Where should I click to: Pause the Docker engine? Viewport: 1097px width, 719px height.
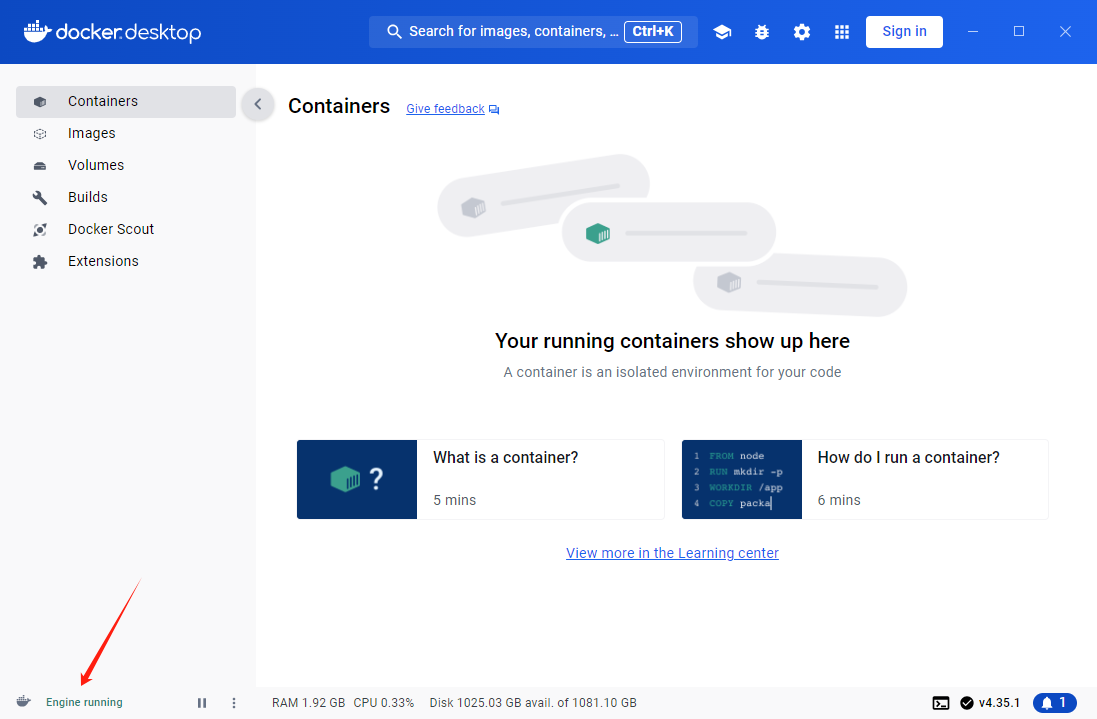(x=201, y=703)
